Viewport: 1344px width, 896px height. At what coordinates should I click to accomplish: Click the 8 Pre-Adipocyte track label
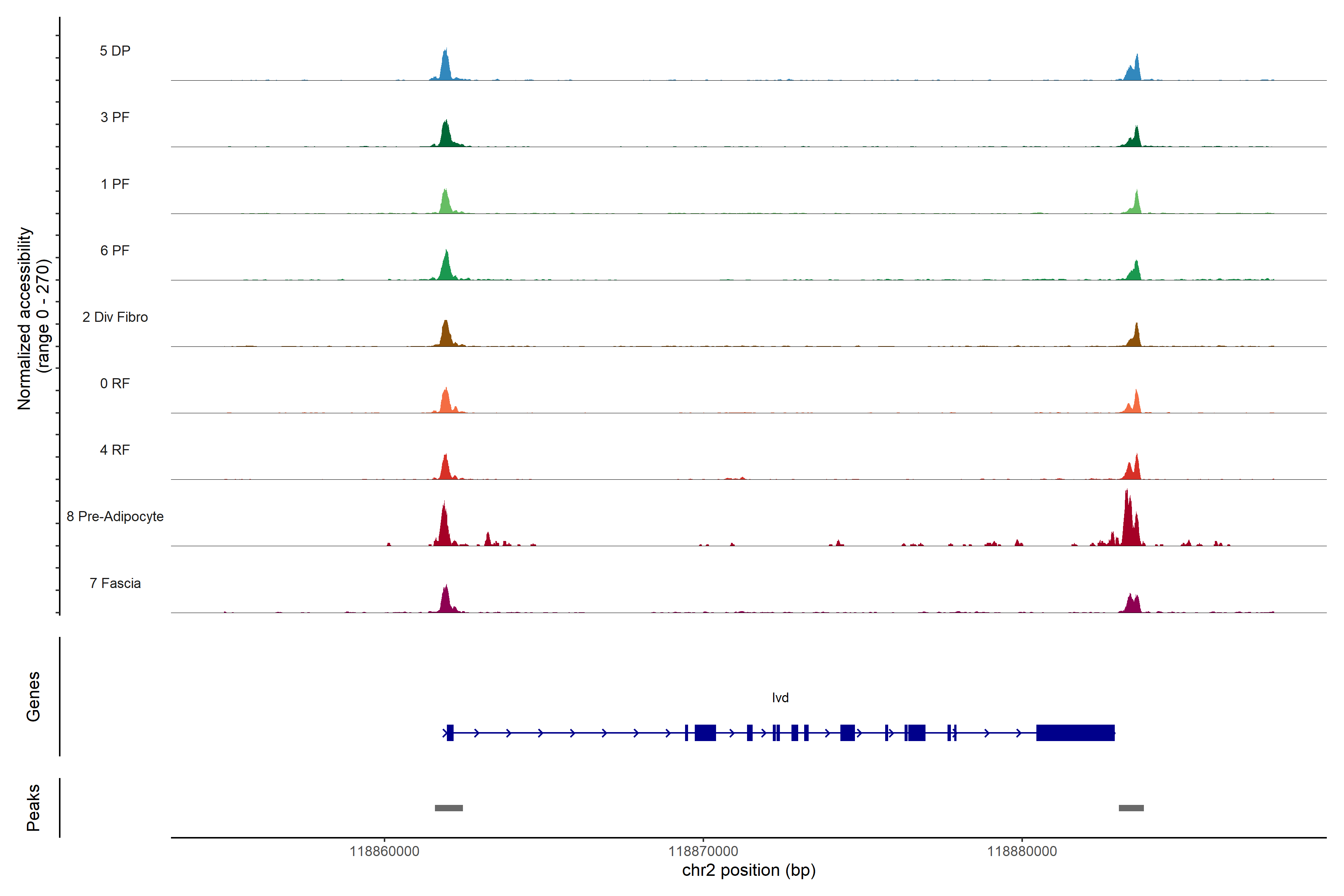(115, 516)
